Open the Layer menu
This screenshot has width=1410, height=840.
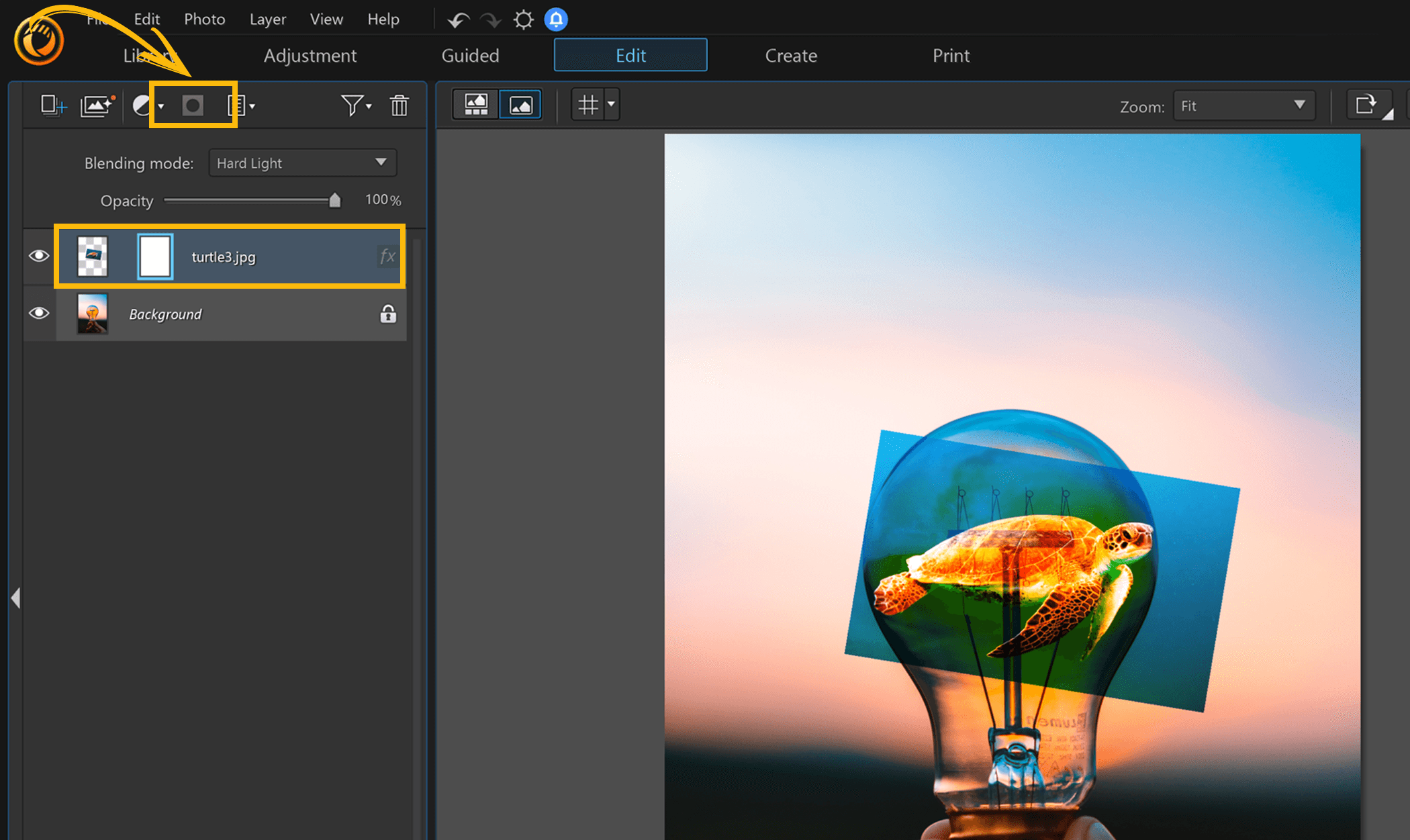click(267, 19)
